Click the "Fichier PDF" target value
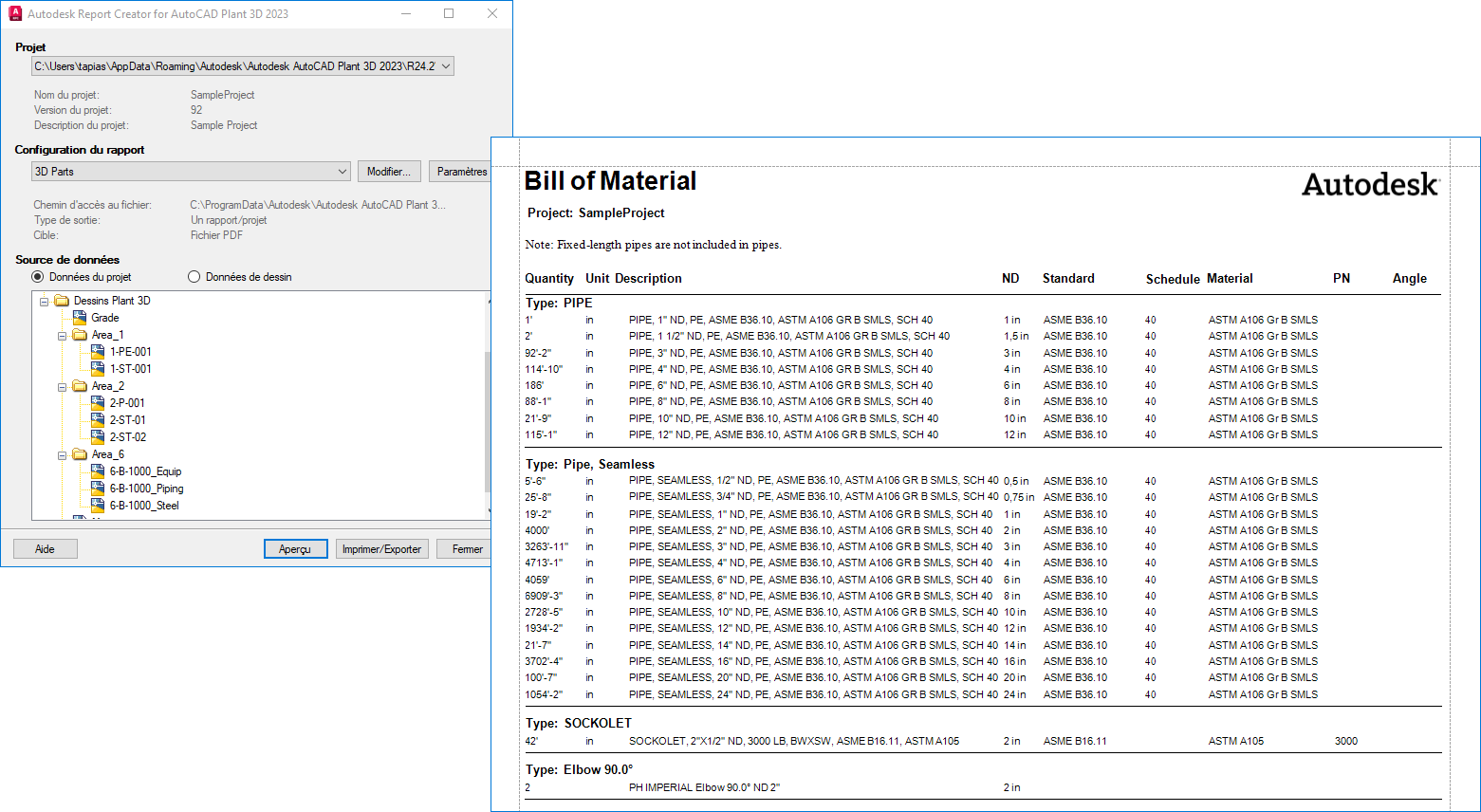 [x=216, y=235]
